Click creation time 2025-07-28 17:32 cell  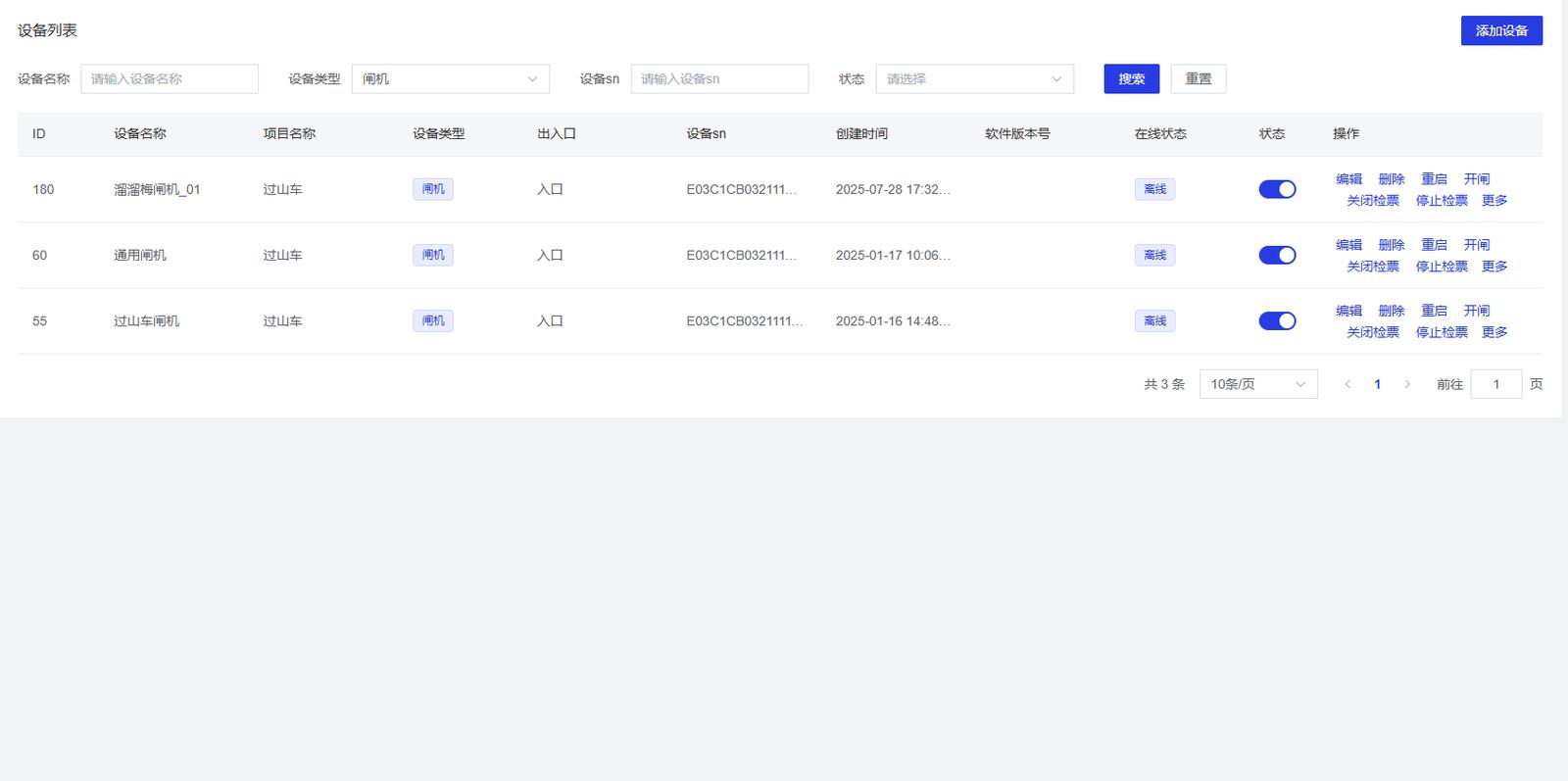(x=893, y=189)
